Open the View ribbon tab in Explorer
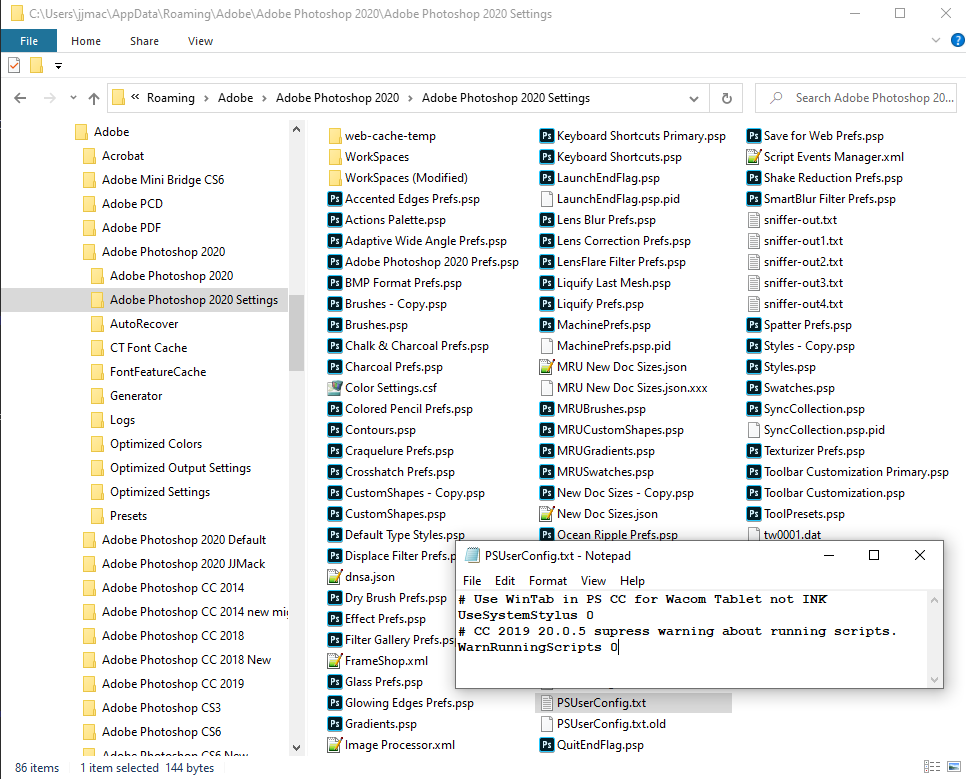This screenshot has width=966, height=779. (x=200, y=41)
